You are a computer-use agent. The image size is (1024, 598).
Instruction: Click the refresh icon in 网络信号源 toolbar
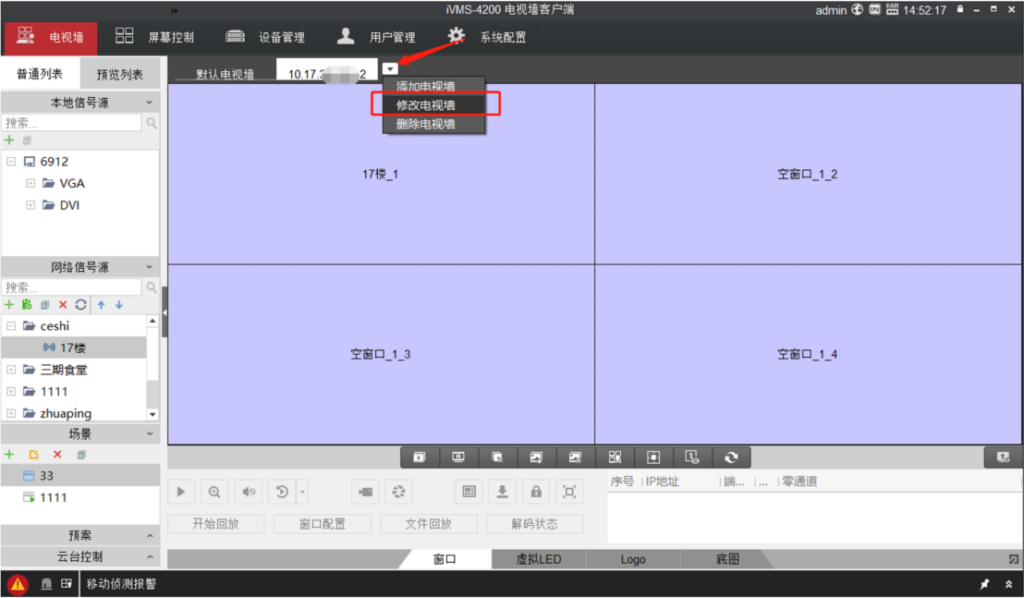pos(81,304)
